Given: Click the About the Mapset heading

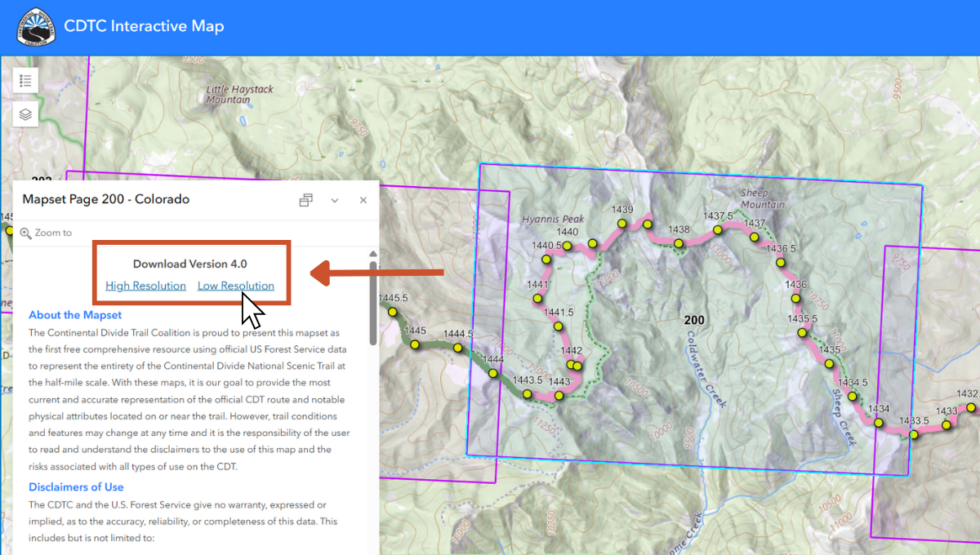Looking at the screenshot, I should coord(75,315).
